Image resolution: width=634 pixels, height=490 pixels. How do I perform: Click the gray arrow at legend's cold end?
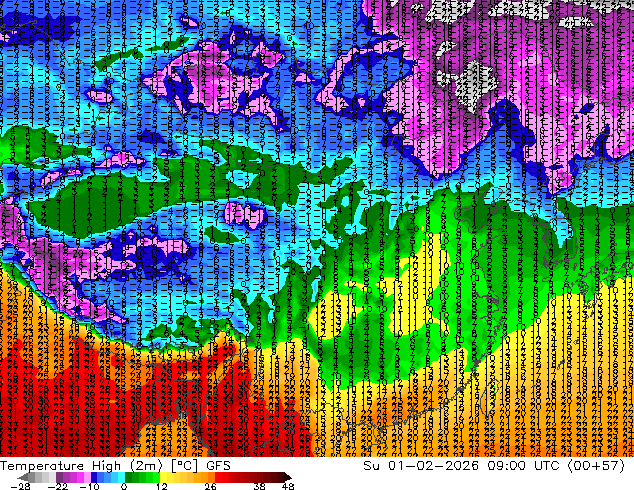click(x=22, y=477)
